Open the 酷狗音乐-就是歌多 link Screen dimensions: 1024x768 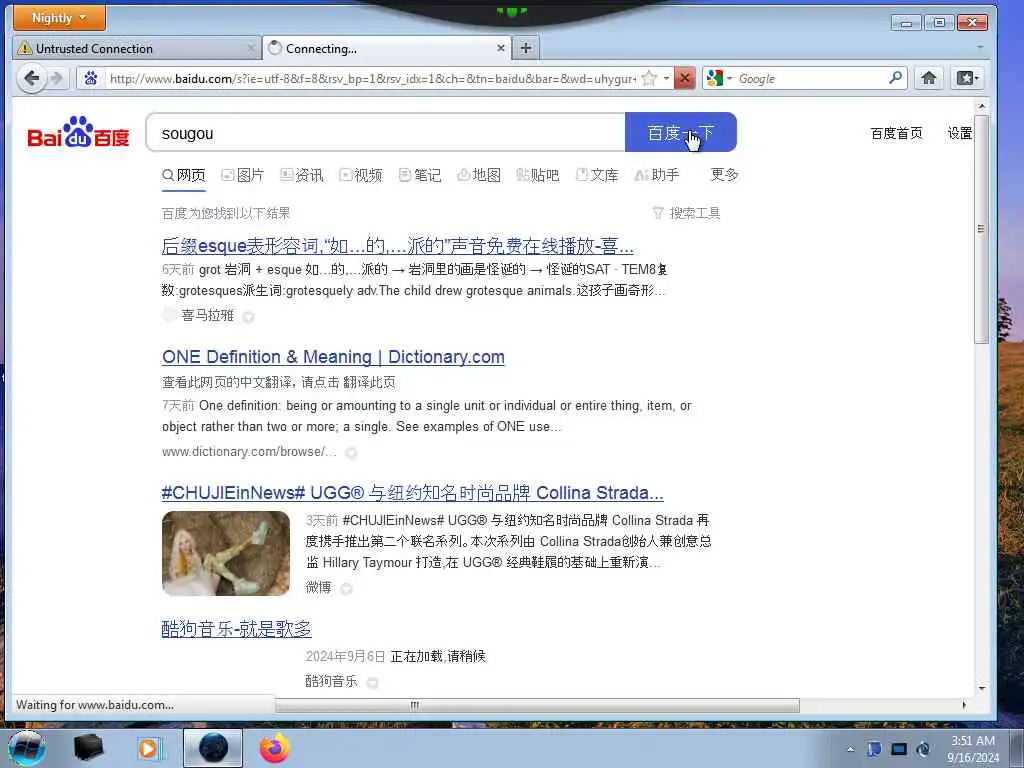[236, 629]
